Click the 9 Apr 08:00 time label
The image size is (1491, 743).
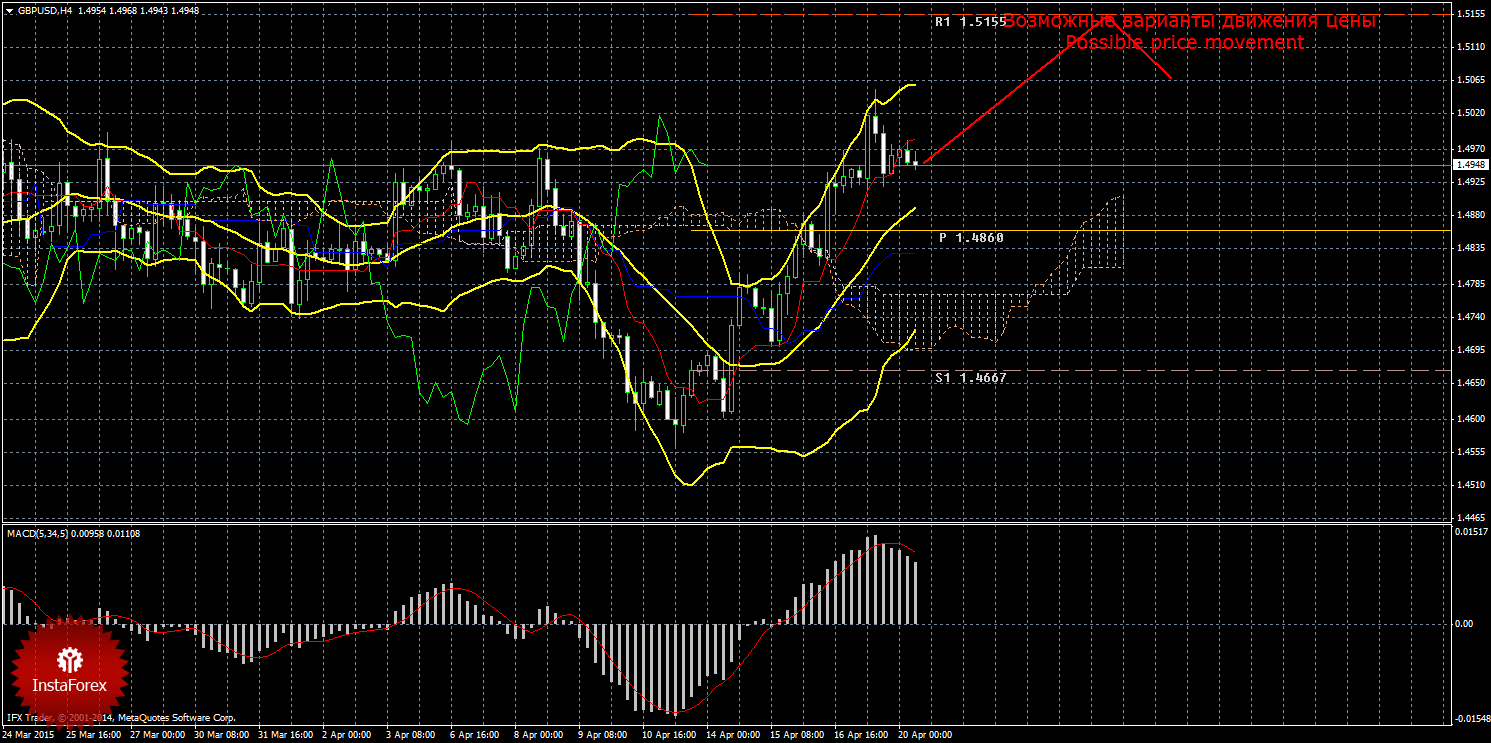(x=602, y=735)
